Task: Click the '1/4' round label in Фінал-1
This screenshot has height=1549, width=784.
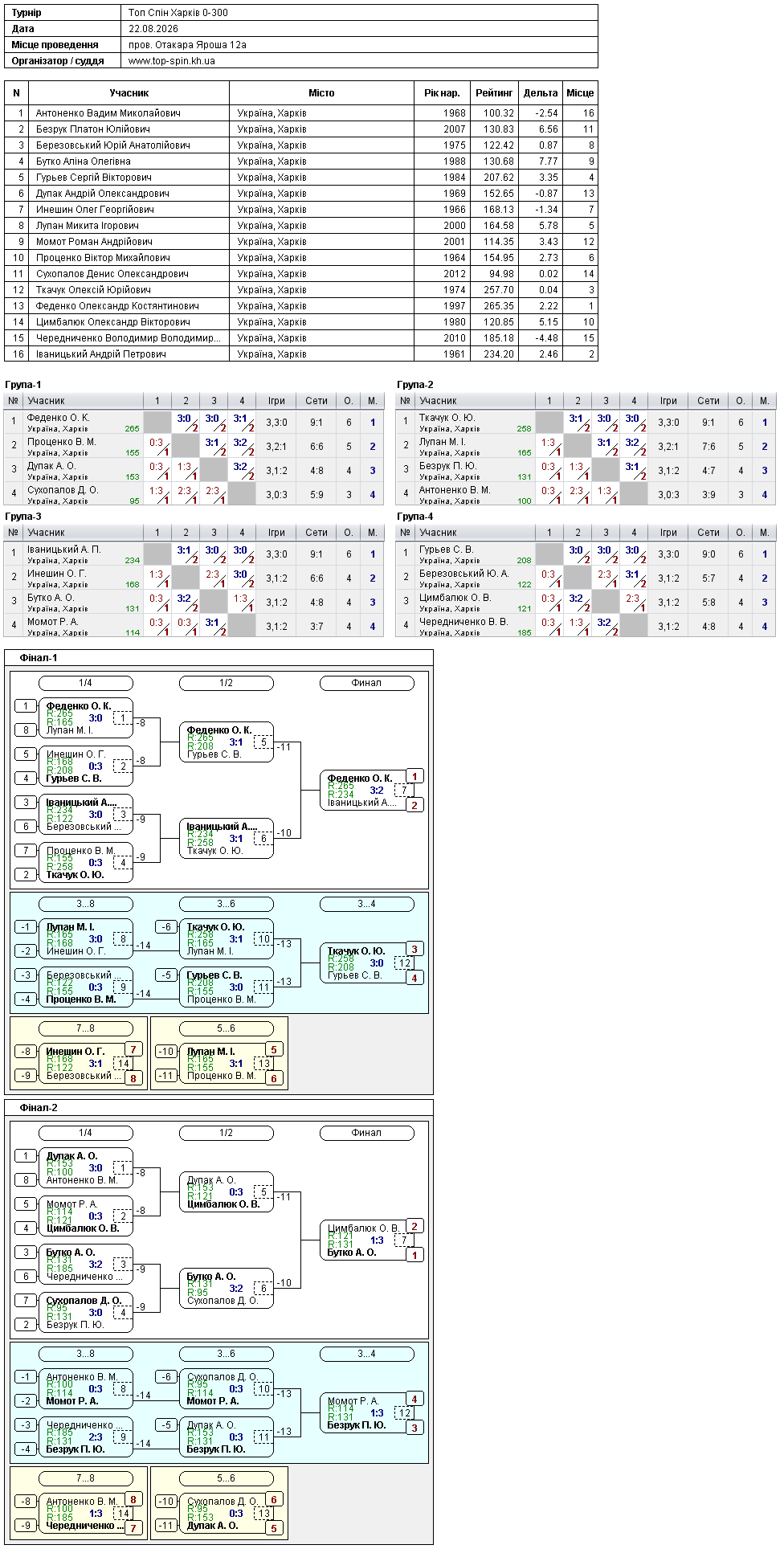Action: click(85, 683)
